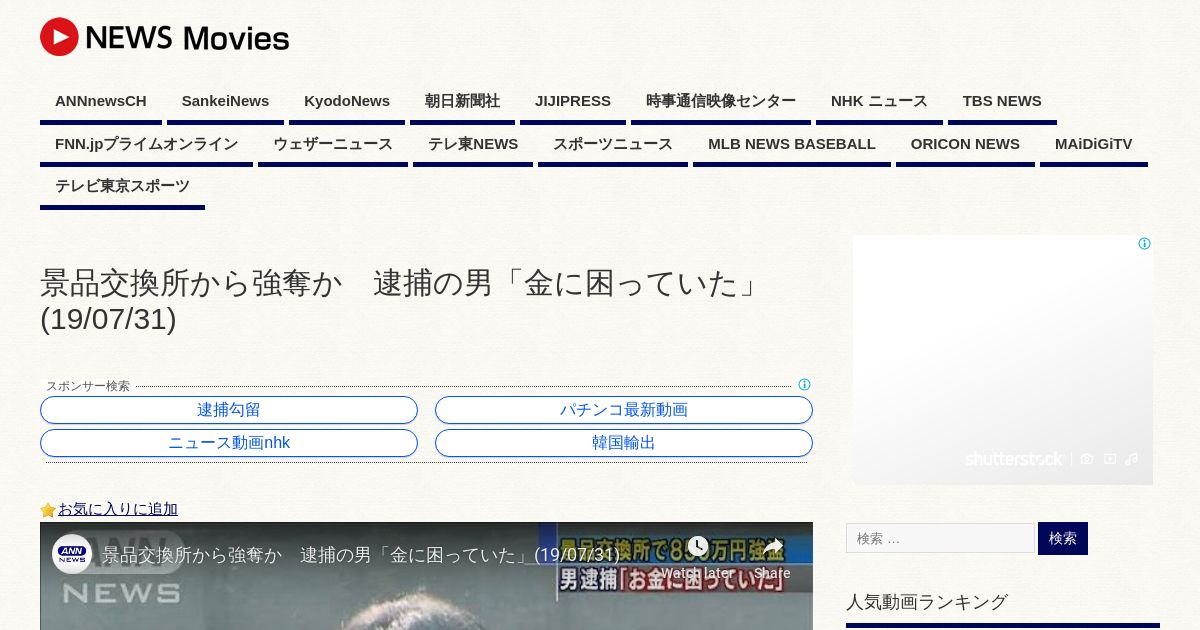
Task: Open the JIJIPRESS channel tab
Action: pyautogui.click(x=573, y=101)
